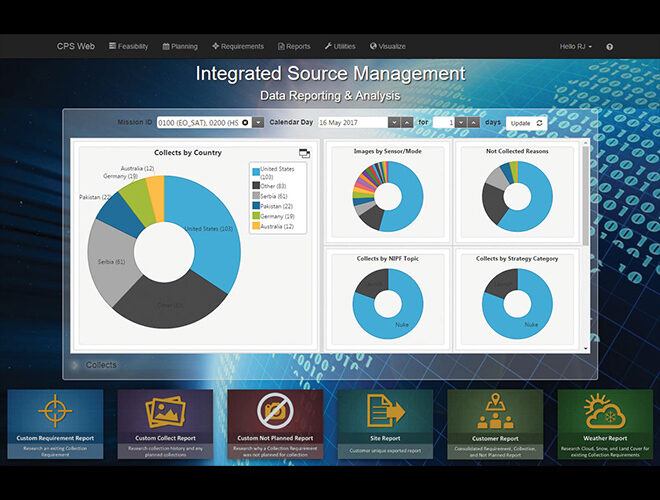This screenshot has width=660, height=500.
Task: Click the Update button
Action: click(526, 122)
